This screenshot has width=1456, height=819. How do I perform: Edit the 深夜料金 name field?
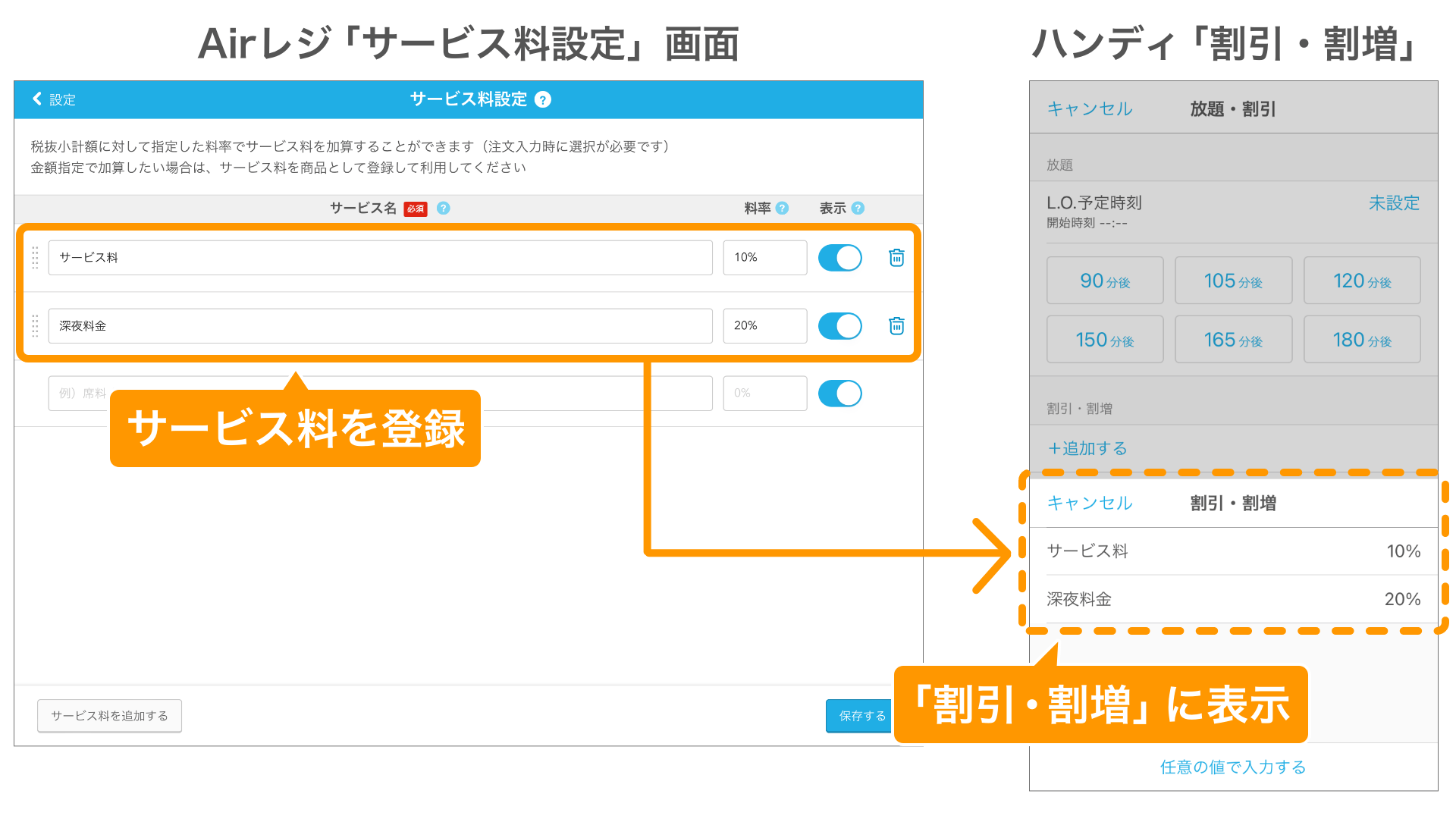click(x=380, y=326)
